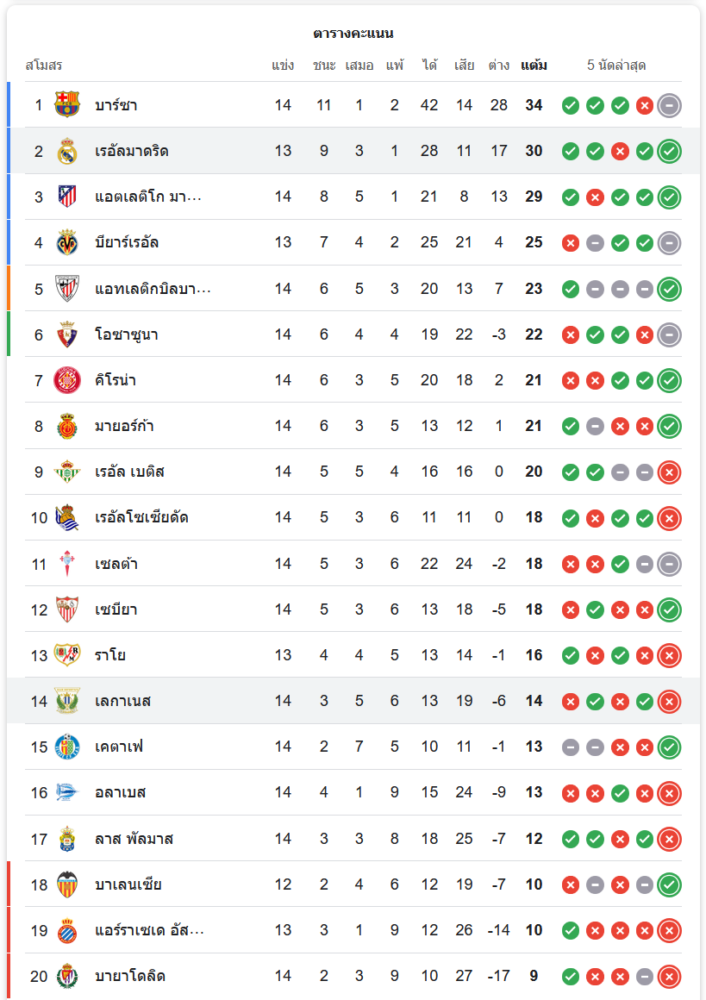Click the 5 นัดล่าสุด column header
This screenshot has width=706, height=1000.
click(x=616, y=66)
